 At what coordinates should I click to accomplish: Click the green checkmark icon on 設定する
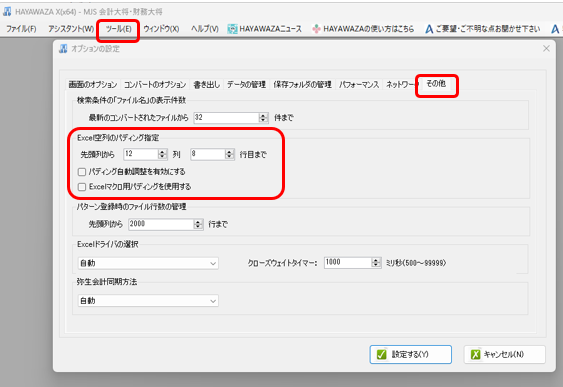click(x=382, y=354)
